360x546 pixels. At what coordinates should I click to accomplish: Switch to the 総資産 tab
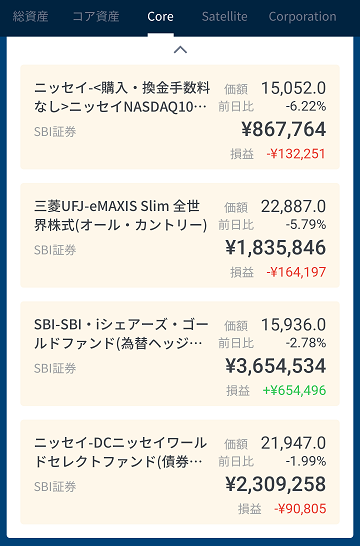(30, 16)
